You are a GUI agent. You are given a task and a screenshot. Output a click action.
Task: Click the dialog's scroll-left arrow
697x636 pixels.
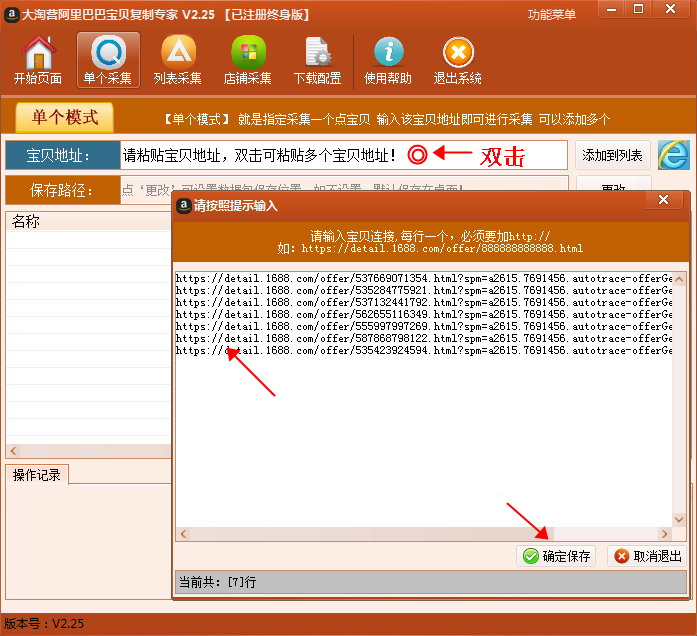pyautogui.click(x=183, y=534)
